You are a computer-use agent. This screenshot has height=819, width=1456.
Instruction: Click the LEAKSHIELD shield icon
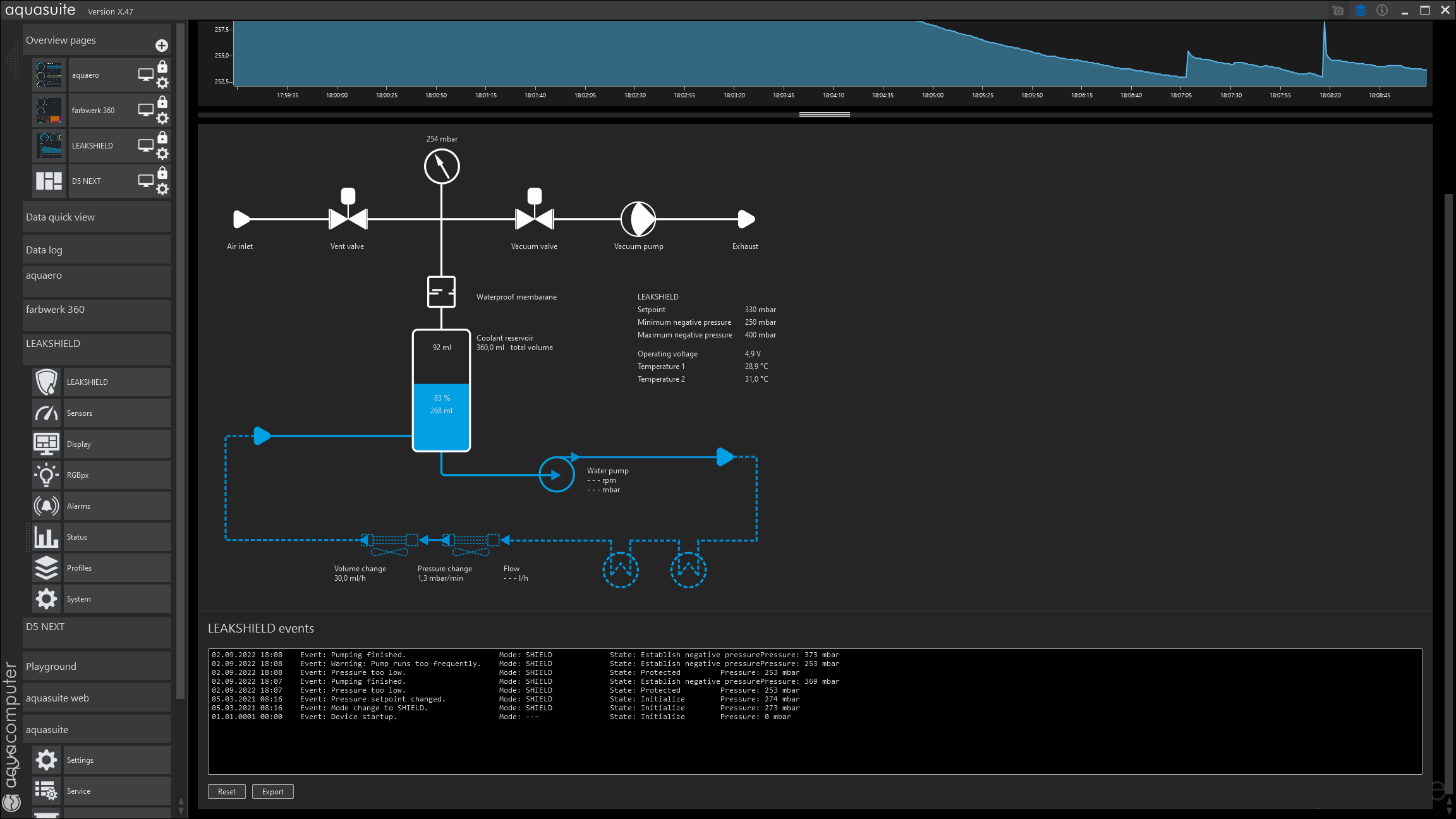pos(47,382)
